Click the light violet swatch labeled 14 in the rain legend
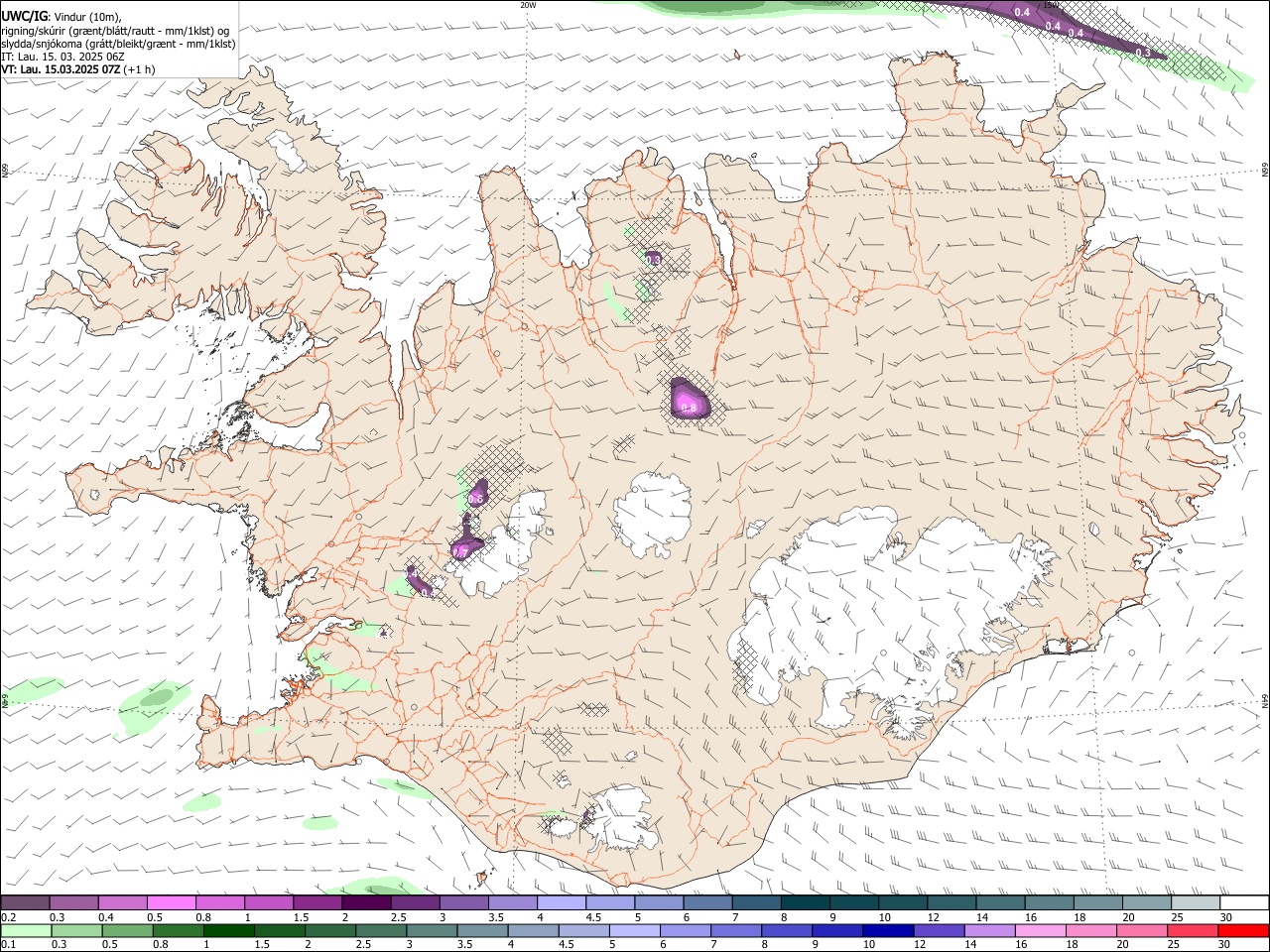1270x952 pixels. (988, 931)
